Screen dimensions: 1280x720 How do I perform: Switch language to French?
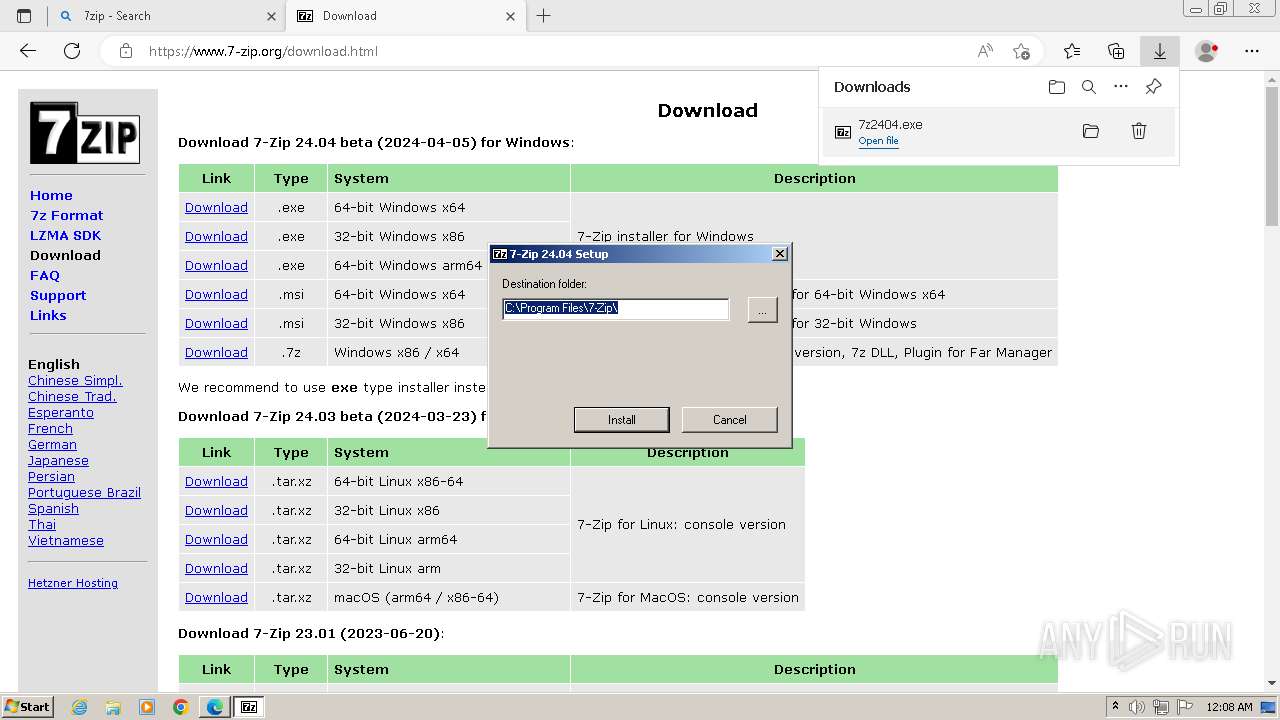click(50, 428)
